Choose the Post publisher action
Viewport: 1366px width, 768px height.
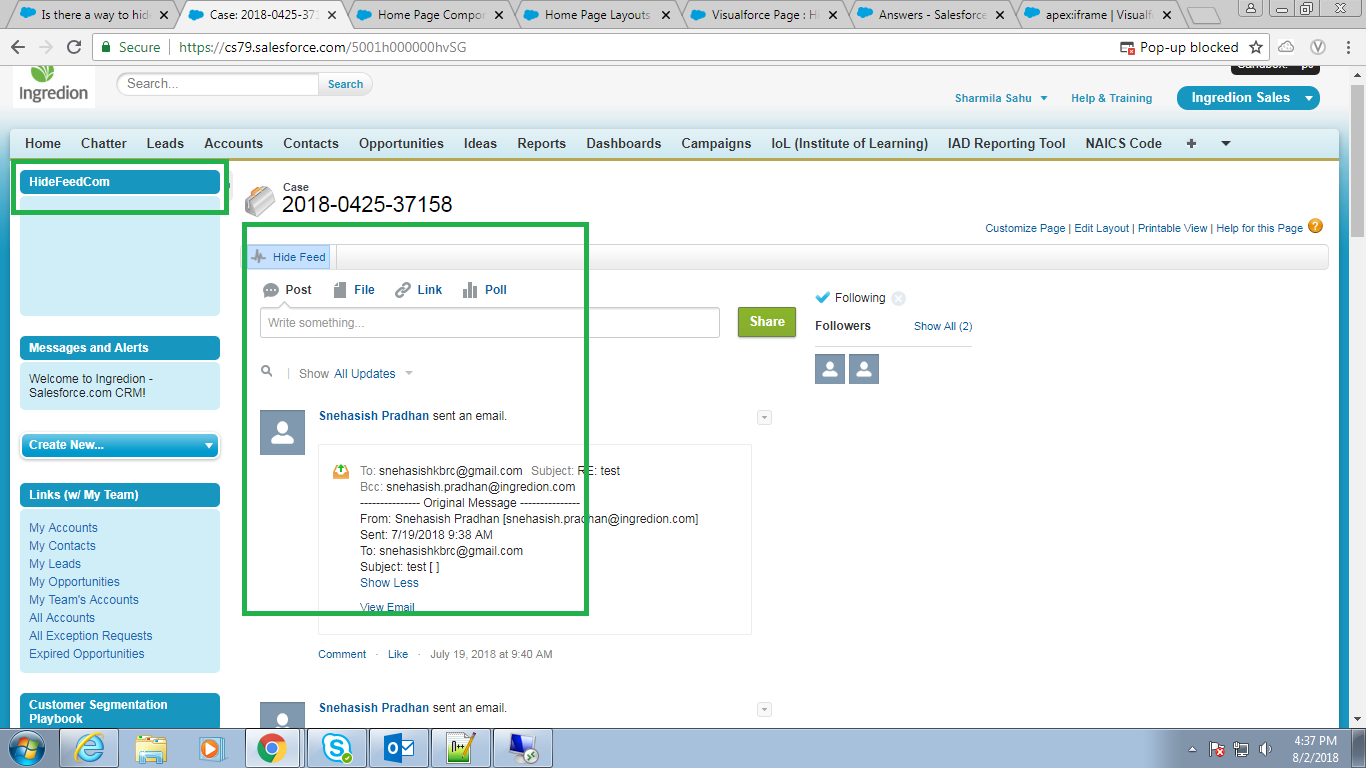pyautogui.click(x=288, y=290)
